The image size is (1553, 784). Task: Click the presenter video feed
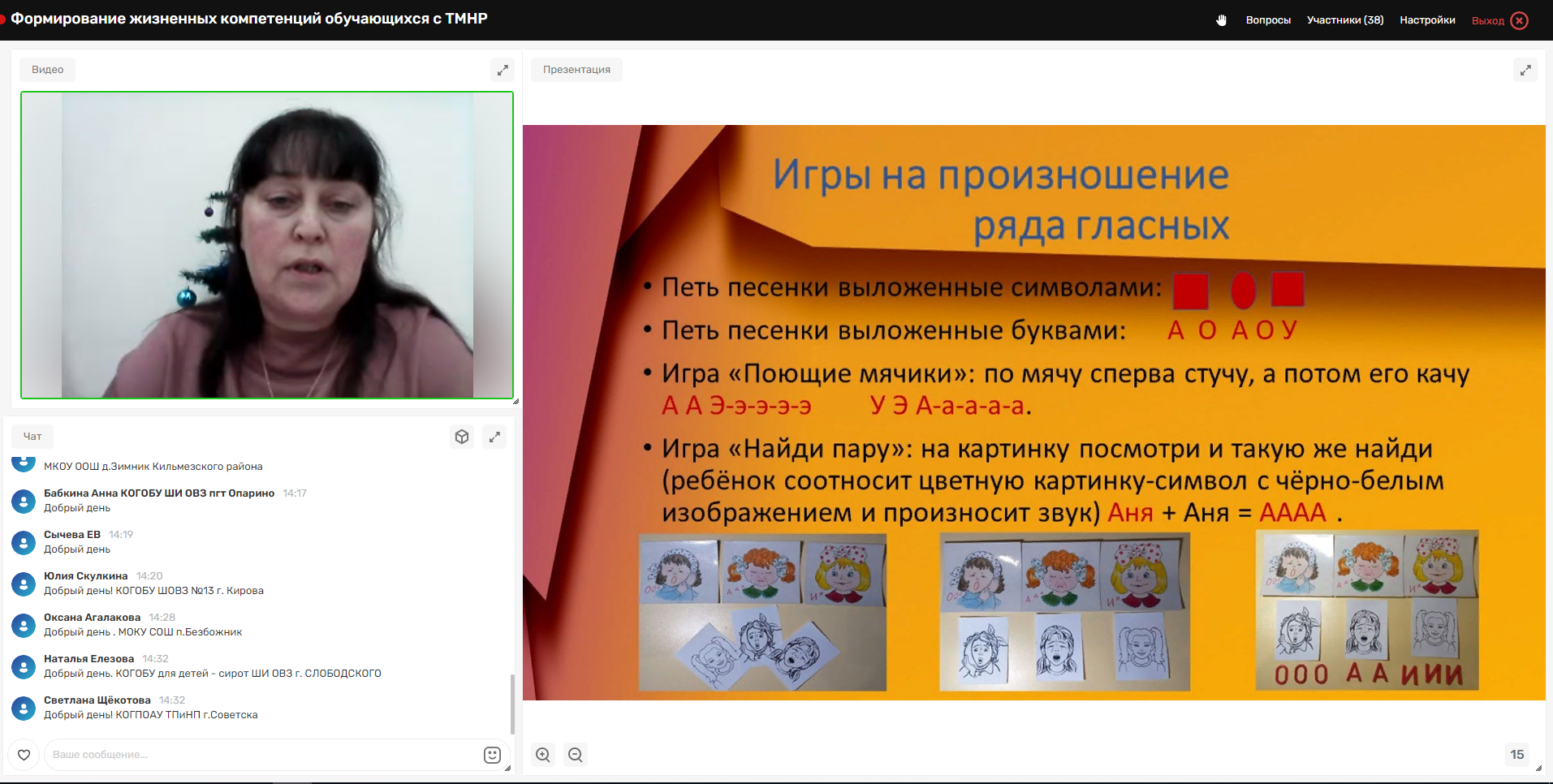point(267,245)
